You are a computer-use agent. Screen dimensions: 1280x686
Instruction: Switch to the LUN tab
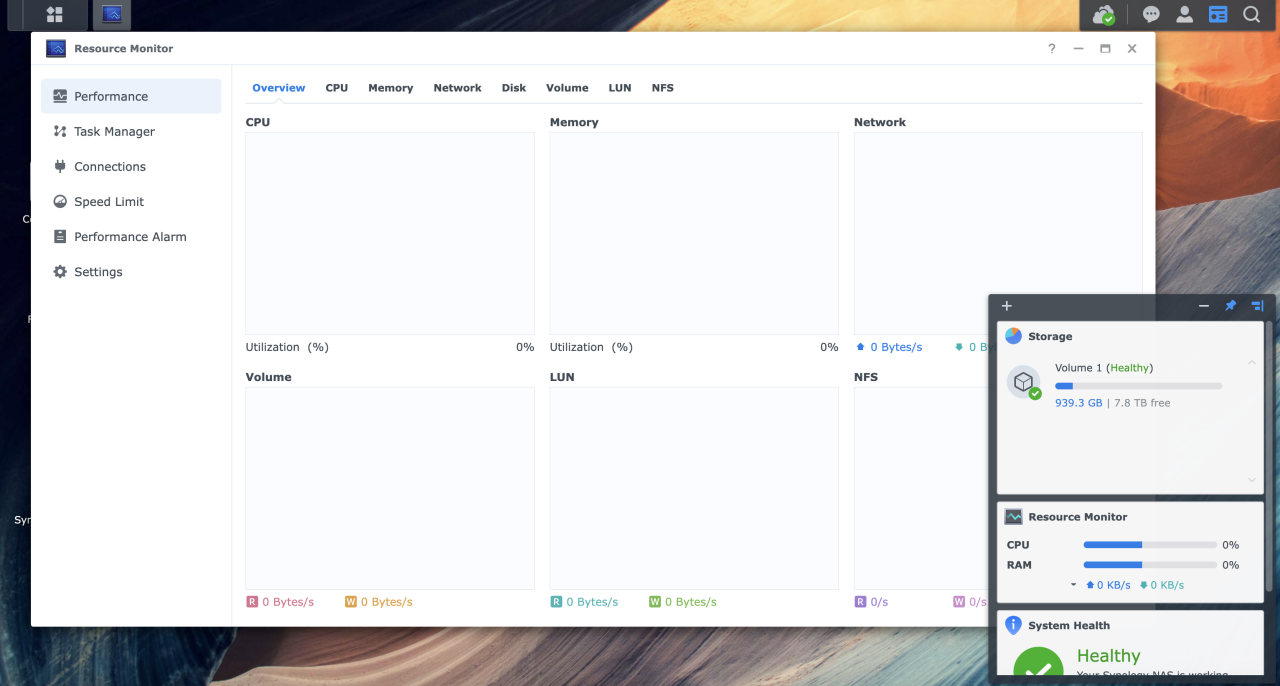click(620, 88)
